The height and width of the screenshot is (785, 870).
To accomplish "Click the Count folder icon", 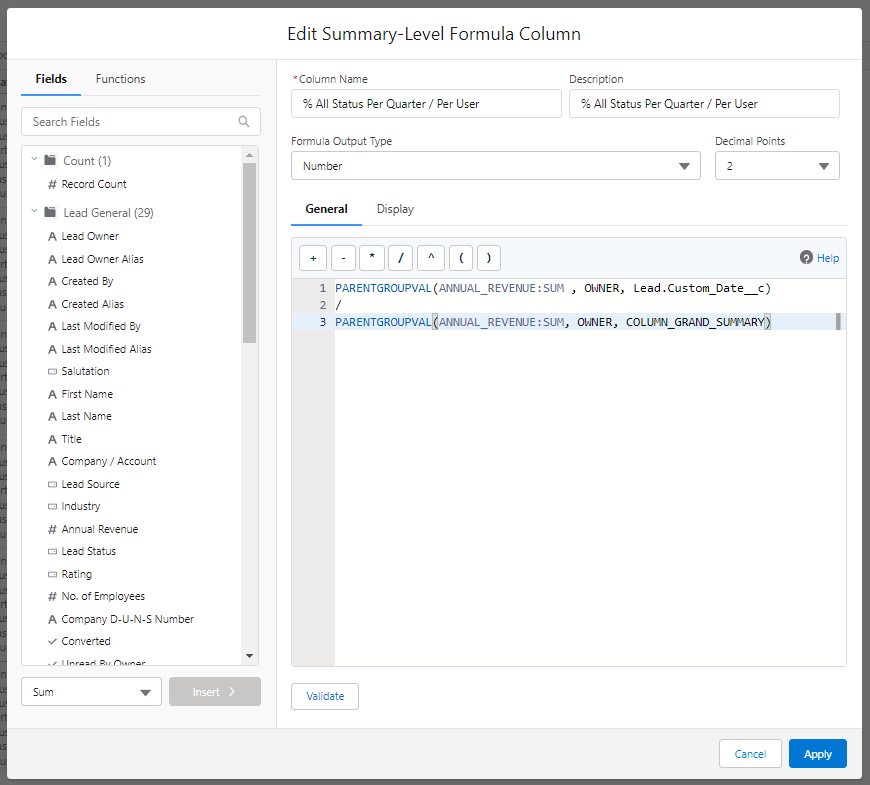I will pyautogui.click(x=50, y=160).
